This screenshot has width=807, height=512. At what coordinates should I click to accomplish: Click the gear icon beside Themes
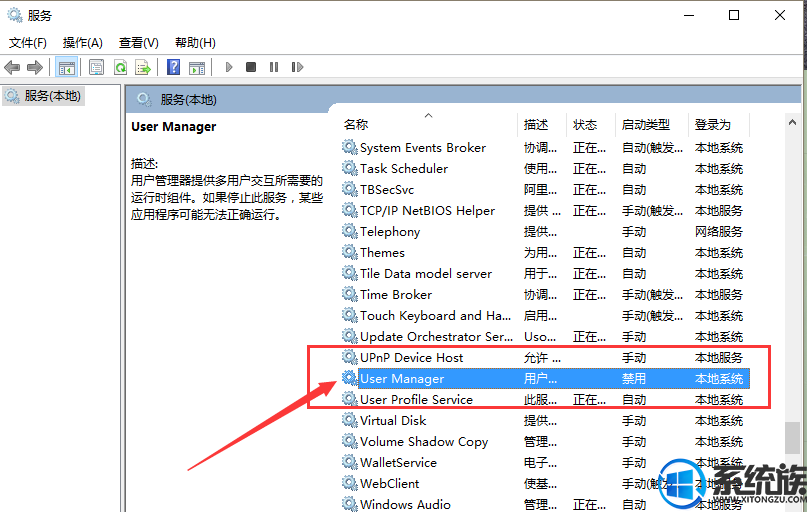pos(350,252)
